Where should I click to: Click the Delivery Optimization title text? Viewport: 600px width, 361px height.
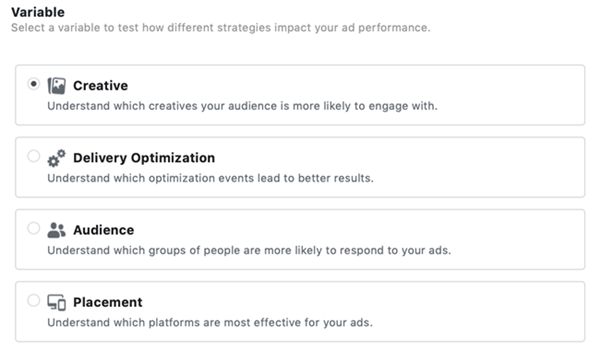pyautogui.click(x=144, y=158)
